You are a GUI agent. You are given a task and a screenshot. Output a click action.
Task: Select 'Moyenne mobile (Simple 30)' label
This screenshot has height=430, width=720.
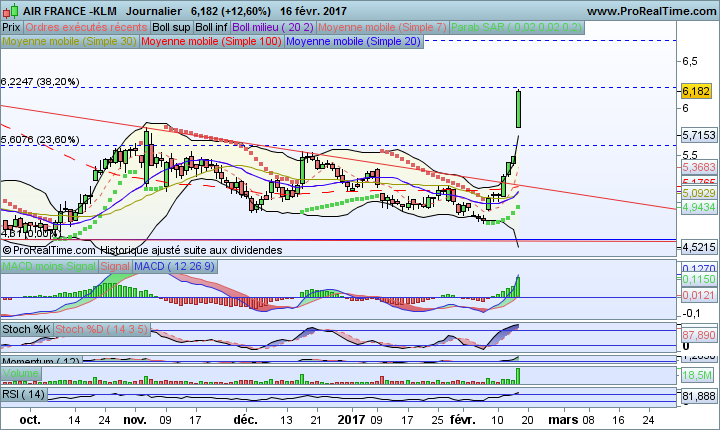pyautogui.click(x=69, y=41)
